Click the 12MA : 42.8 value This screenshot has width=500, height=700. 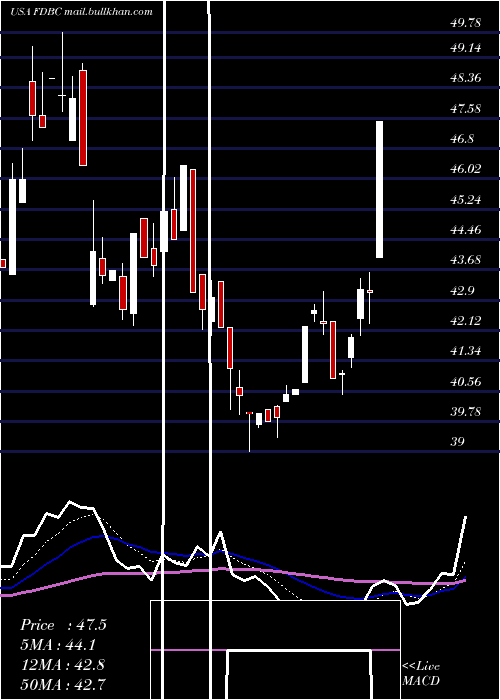coord(62,665)
